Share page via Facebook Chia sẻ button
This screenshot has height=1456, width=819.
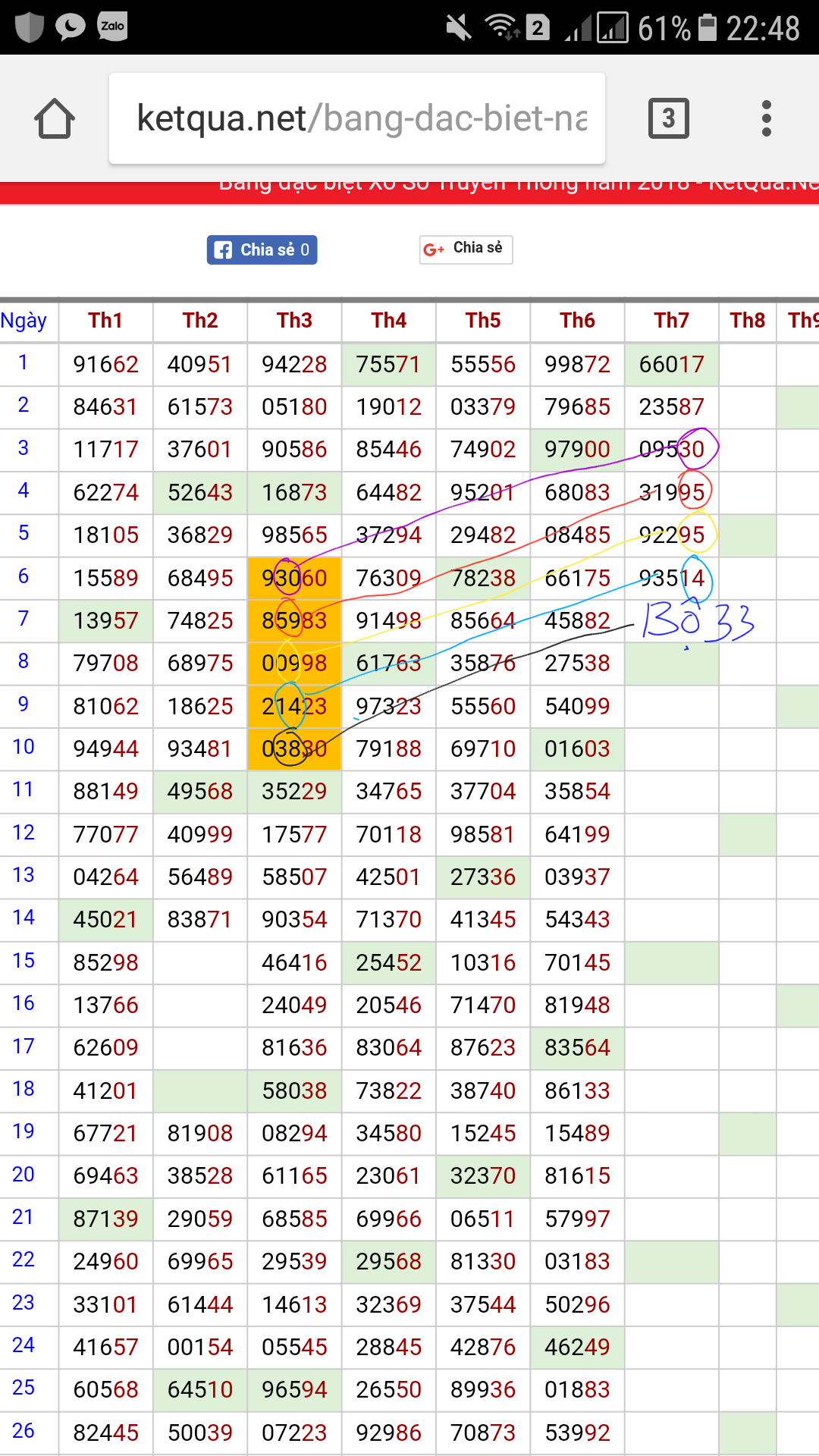[262, 249]
